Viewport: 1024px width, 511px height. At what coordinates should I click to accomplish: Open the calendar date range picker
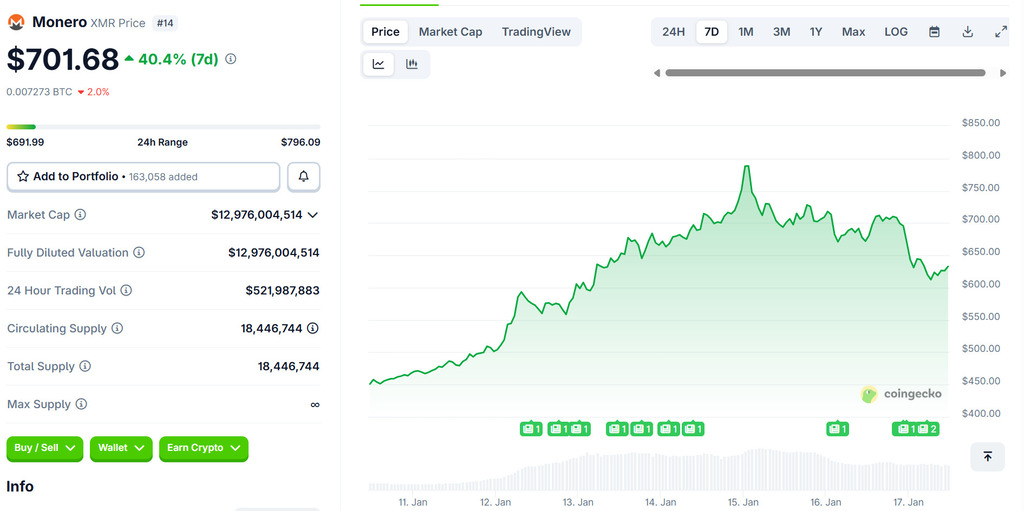[934, 32]
